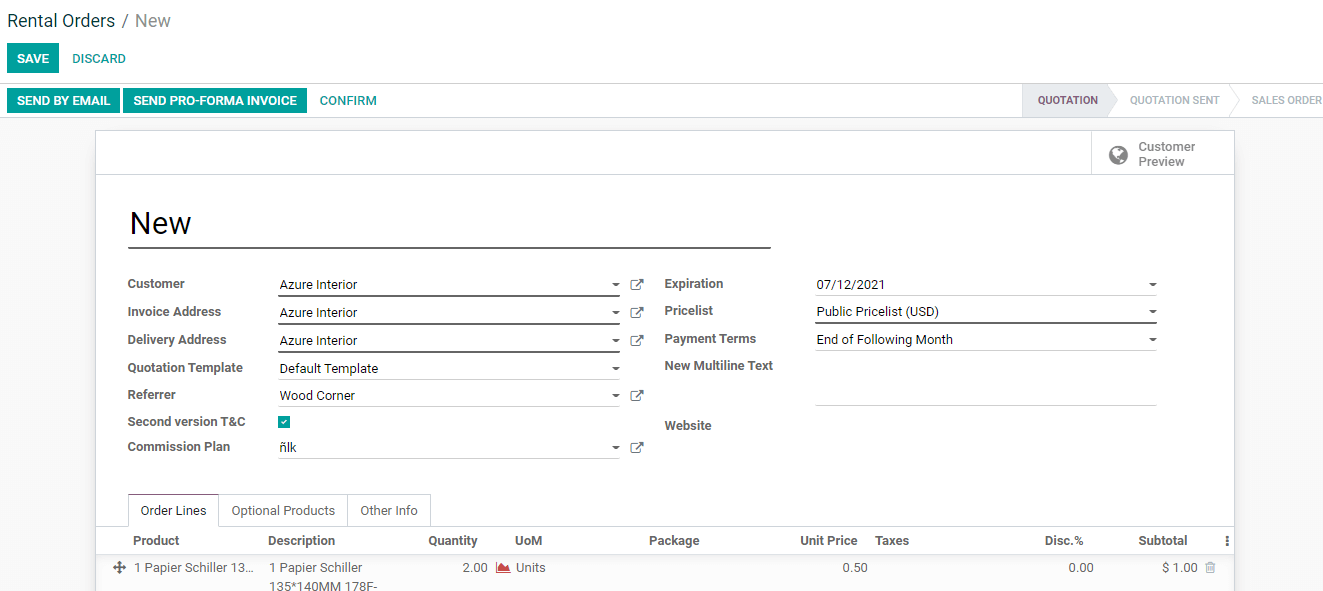Switch to the Order Lines tab
Screen dimensions: 1323x591
tap(173, 510)
